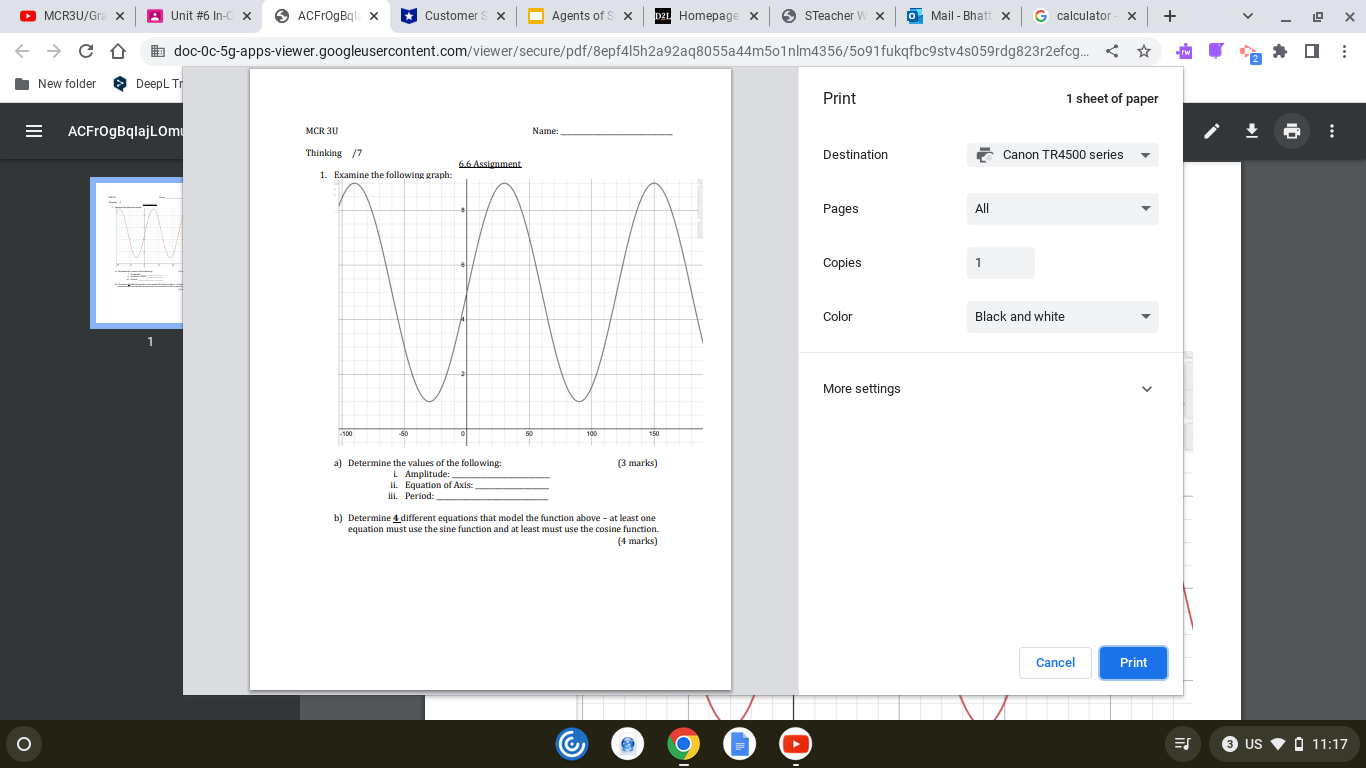Close the calculator tab

pos(1131,16)
